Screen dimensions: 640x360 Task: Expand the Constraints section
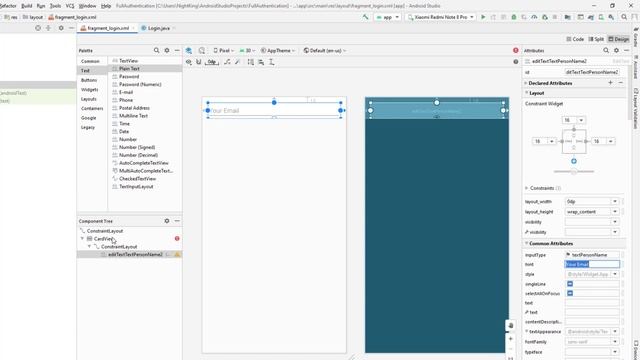(x=527, y=188)
